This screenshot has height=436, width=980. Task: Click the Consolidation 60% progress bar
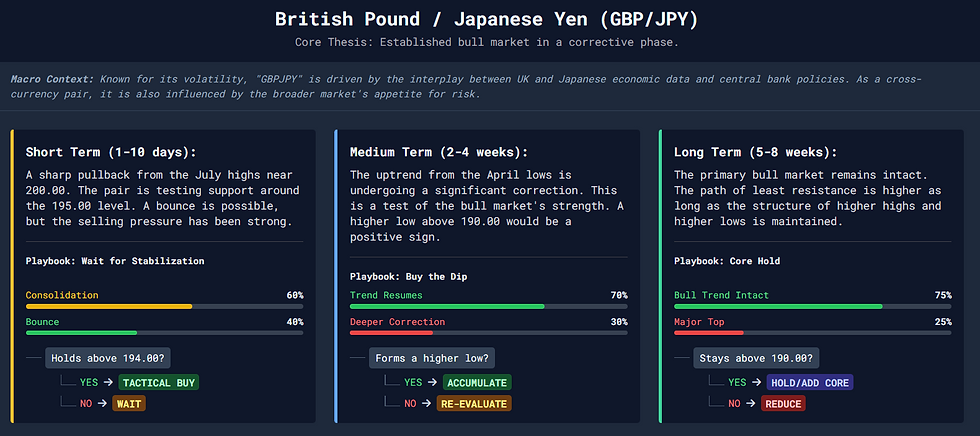(164, 307)
